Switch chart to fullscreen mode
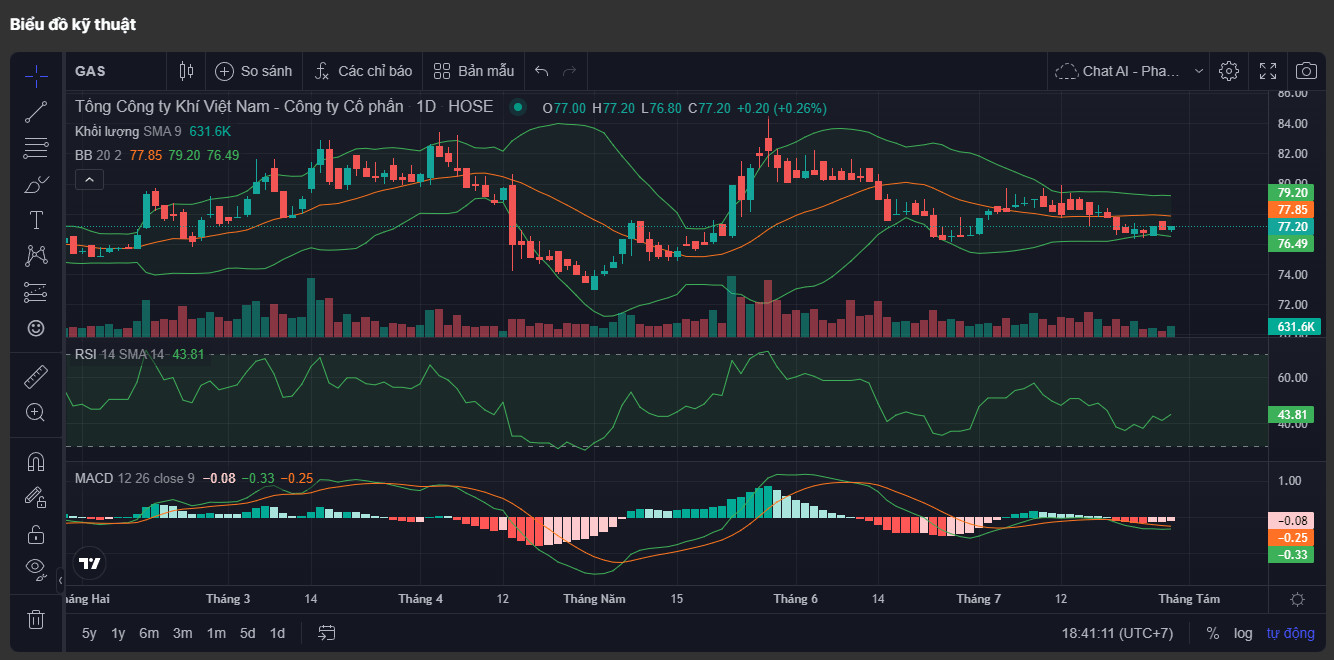The width and height of the screenshot is (1334, 660). tap(1268, 71)
